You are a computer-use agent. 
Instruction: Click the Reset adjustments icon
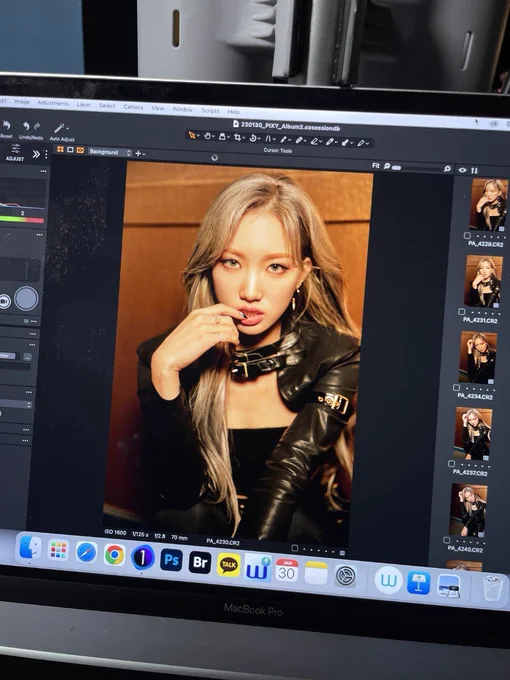tap(6, 125)
